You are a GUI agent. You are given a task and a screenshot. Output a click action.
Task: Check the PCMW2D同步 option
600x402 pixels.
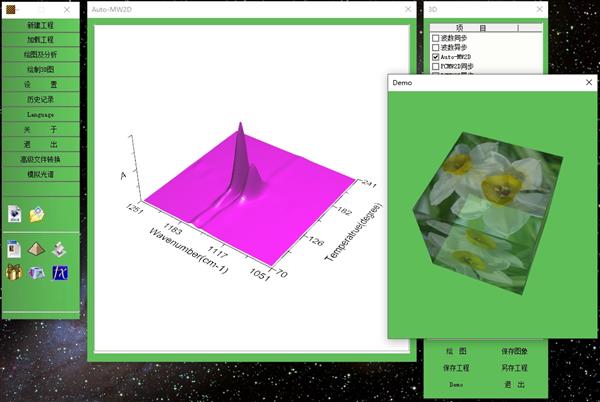(435, 67)
